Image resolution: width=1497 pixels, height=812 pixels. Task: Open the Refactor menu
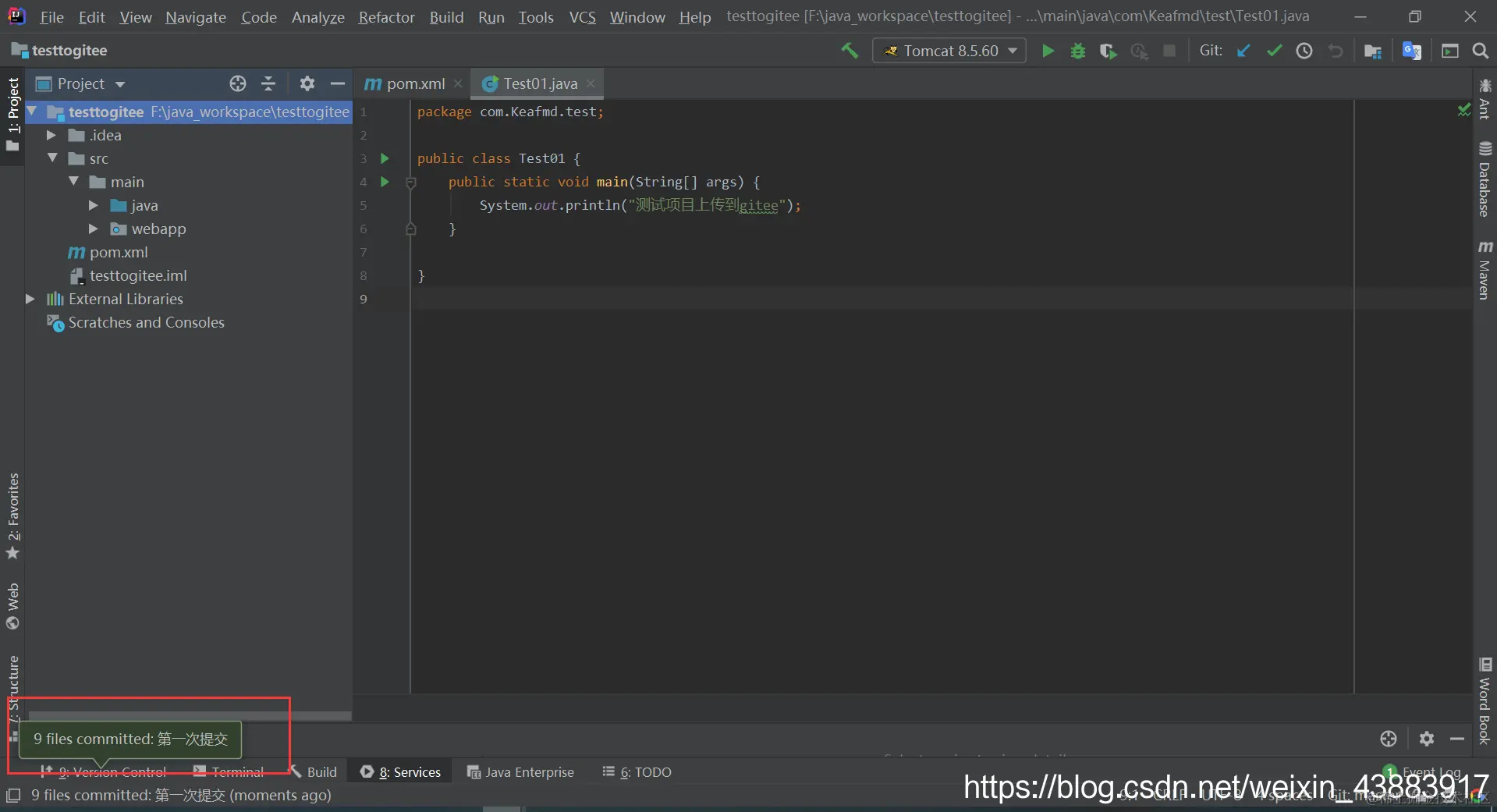pos(386,16)
